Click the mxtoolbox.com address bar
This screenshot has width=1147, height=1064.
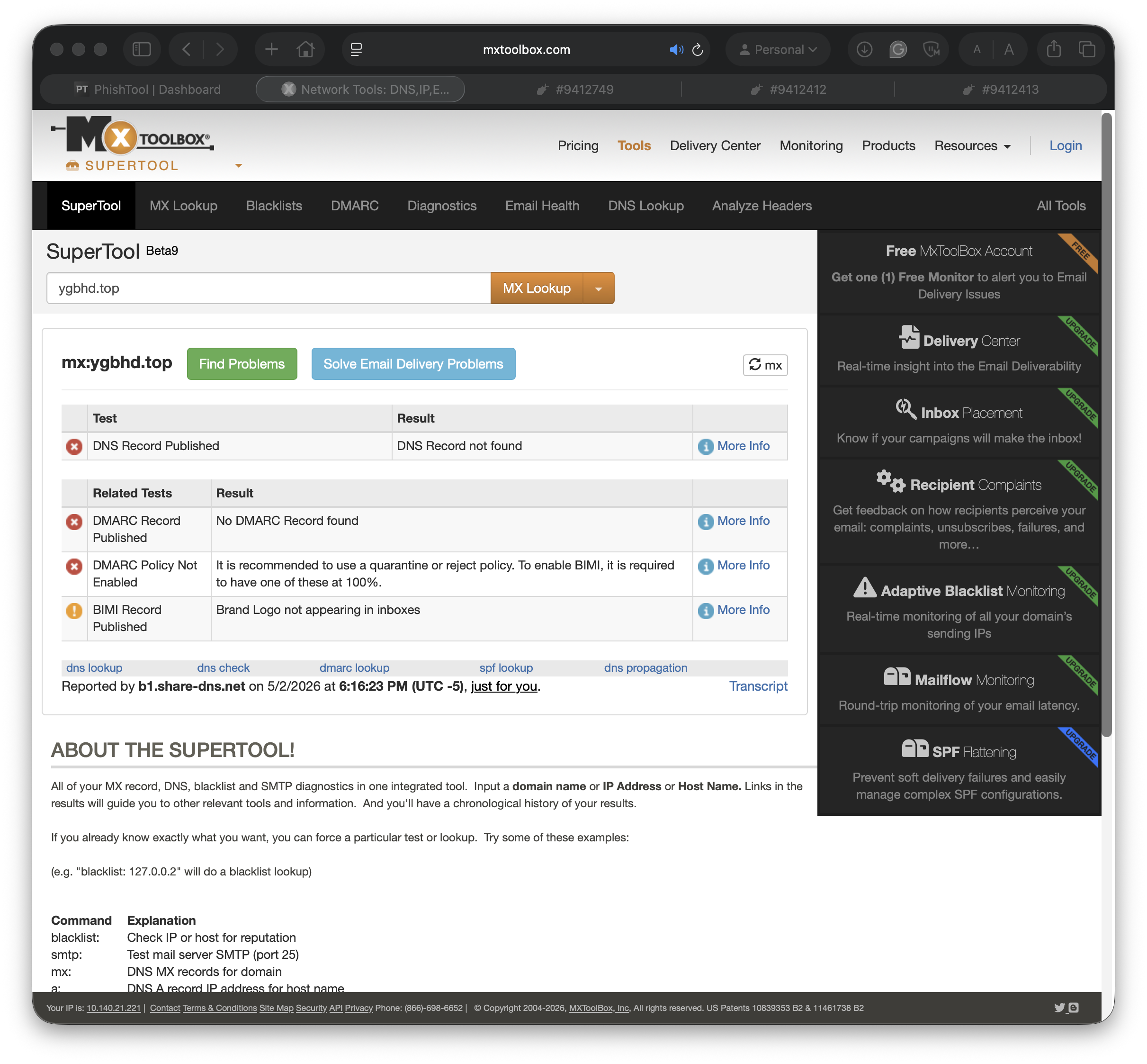pos(526,50)
